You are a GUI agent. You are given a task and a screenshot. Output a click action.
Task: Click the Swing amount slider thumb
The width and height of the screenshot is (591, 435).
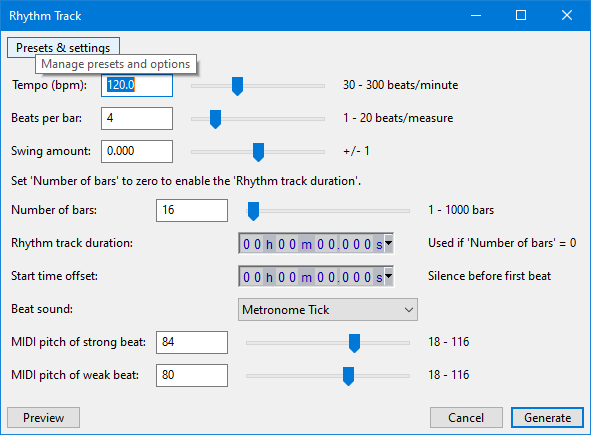258,152
